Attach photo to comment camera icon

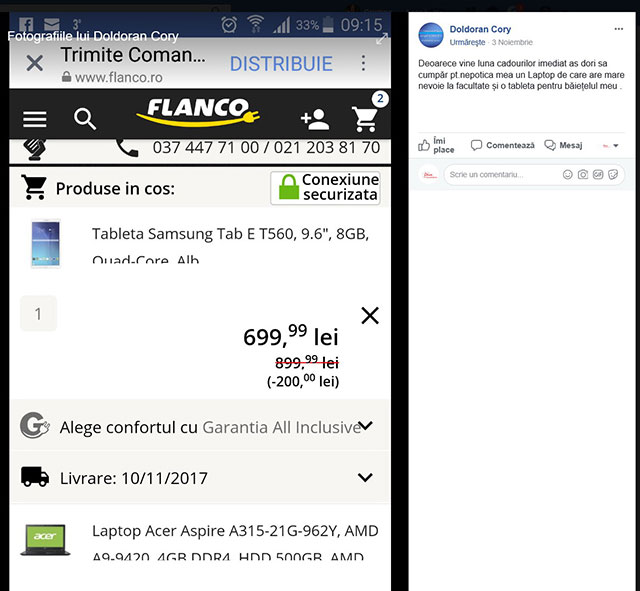click(583, 175)
